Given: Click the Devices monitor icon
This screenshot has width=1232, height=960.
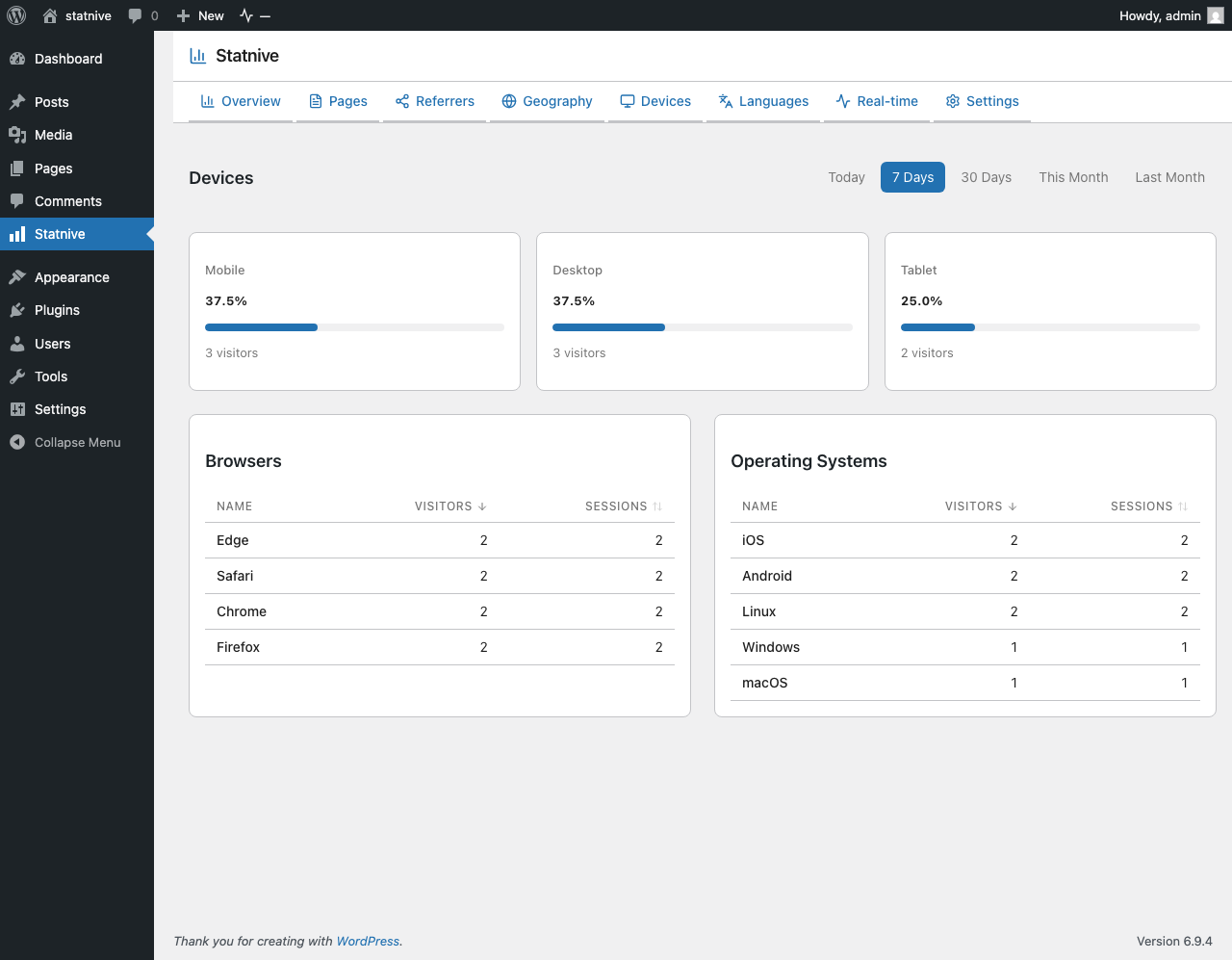Looking at the screenshot, I should coord(628,100).
